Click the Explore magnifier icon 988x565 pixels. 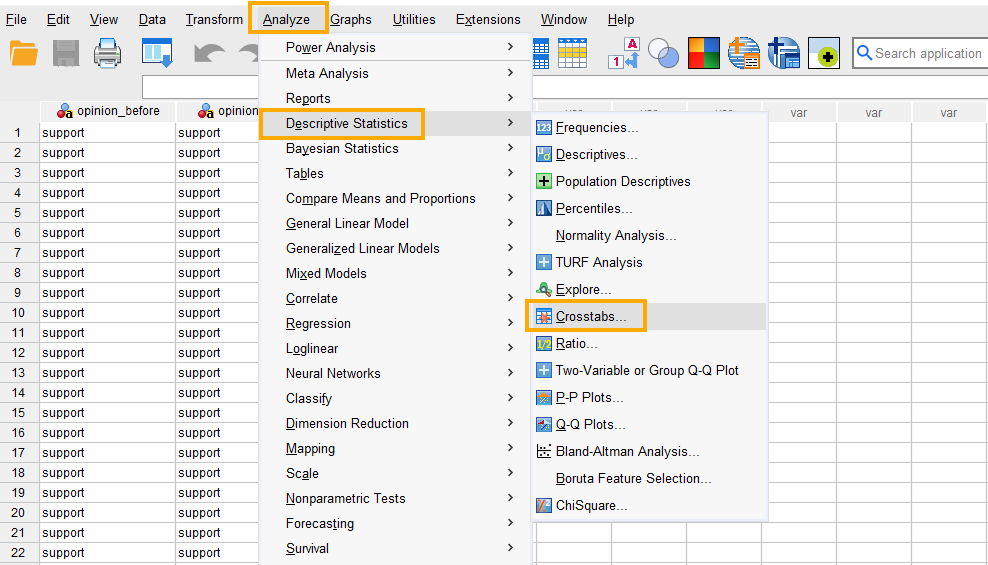(544, 289)
